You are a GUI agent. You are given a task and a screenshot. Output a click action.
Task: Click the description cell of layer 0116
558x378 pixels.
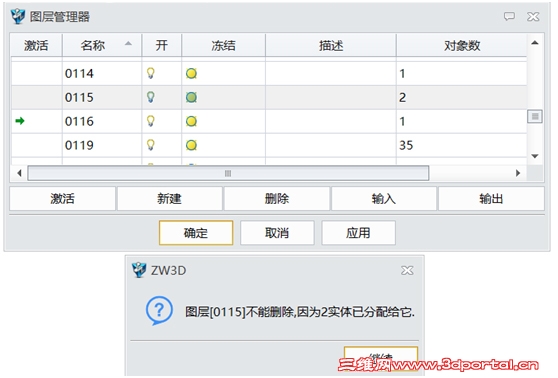coord(331,121)
